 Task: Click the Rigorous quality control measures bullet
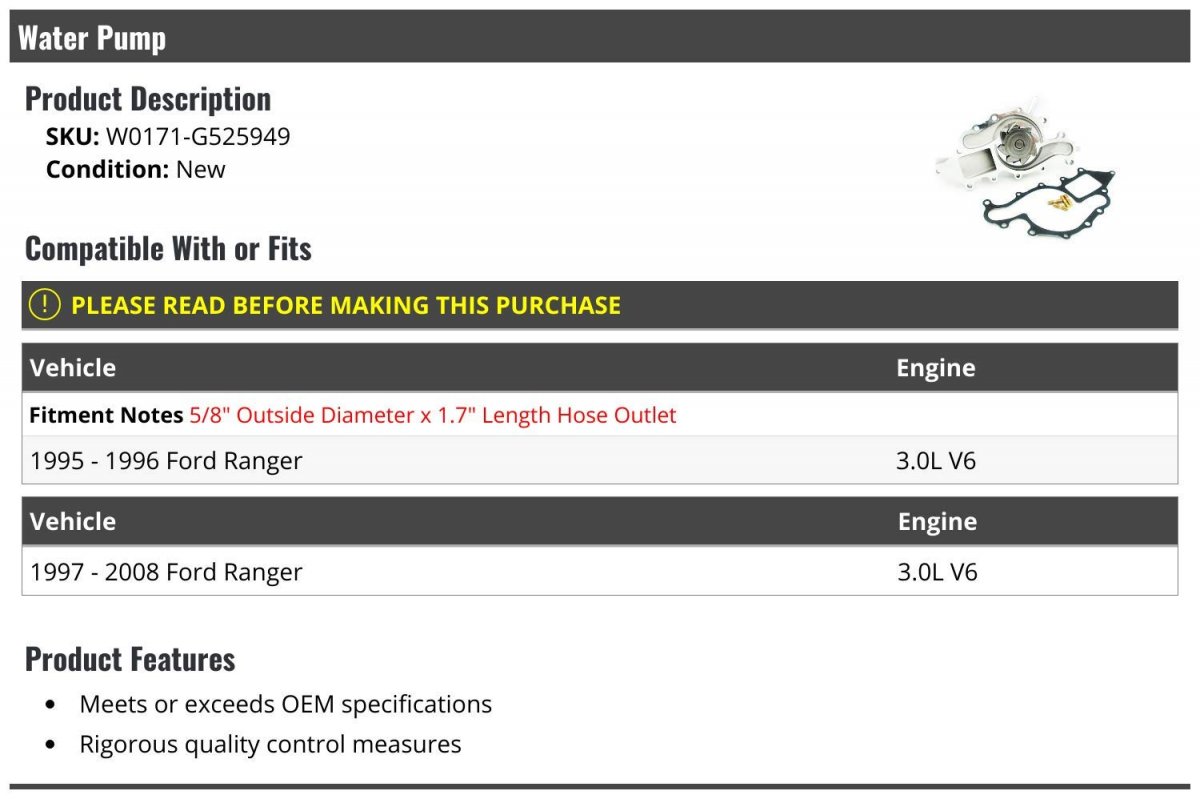pyautogui.click(x=270, y=744)
